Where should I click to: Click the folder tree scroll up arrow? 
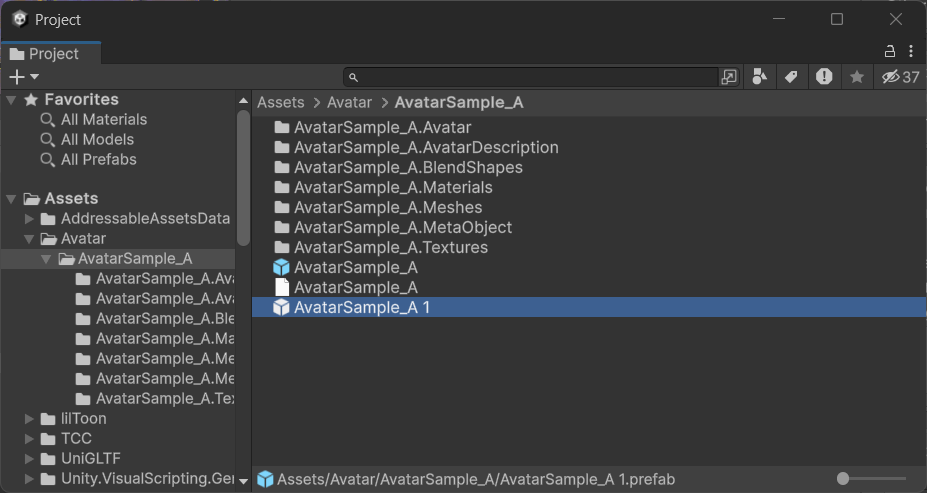tap(243, 101)
